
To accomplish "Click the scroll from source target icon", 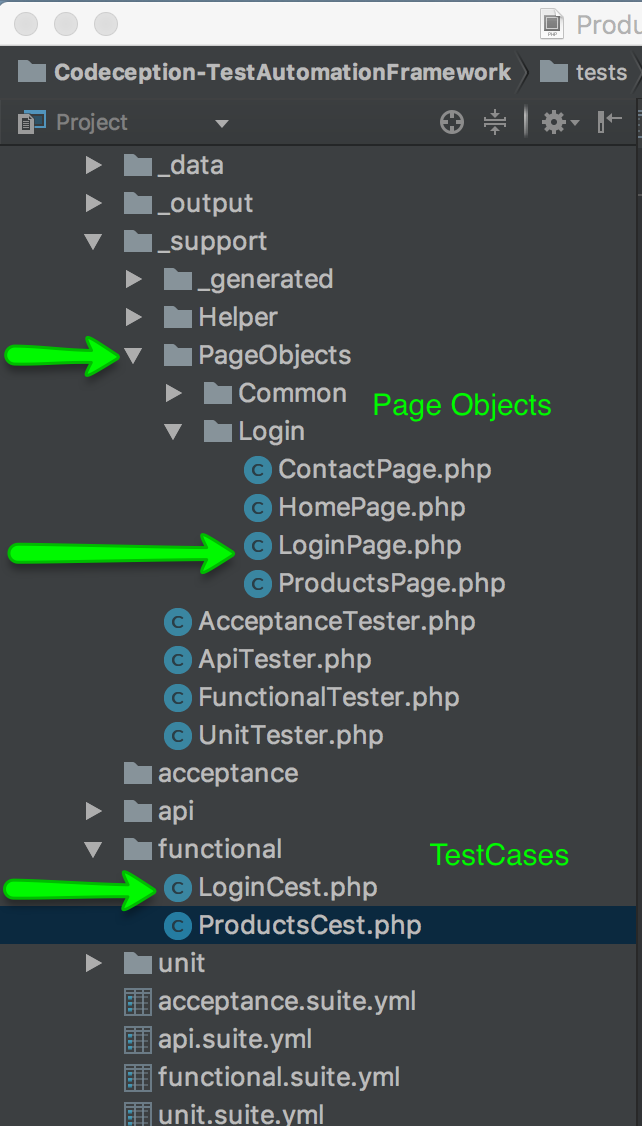I will point(452,123).
